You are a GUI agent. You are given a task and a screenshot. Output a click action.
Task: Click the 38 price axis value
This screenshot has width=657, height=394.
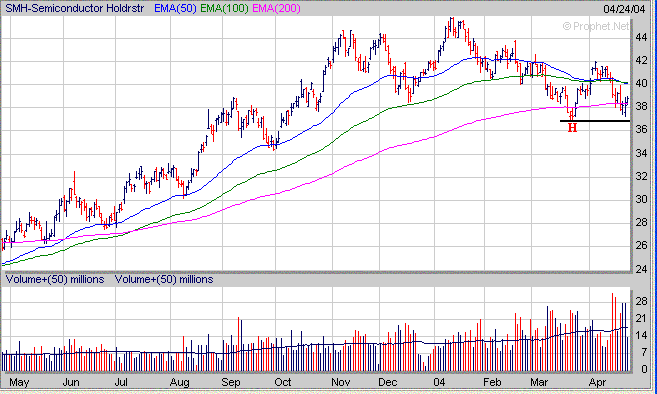pos(641,106)
